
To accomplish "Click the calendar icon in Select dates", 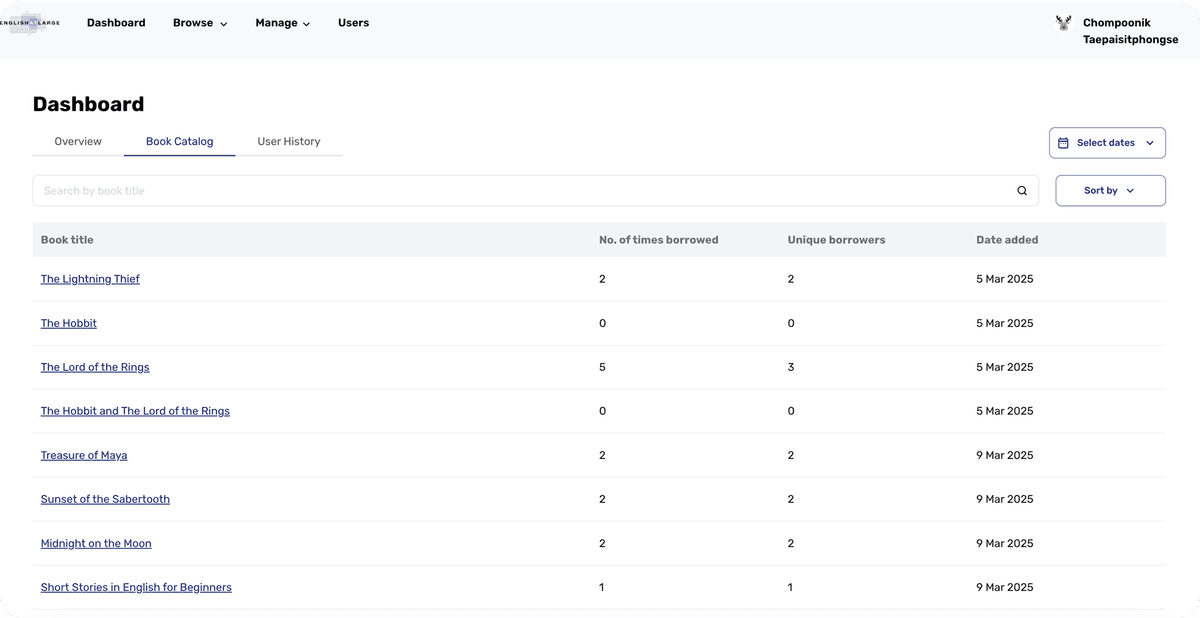I will tap(1063, 143).
